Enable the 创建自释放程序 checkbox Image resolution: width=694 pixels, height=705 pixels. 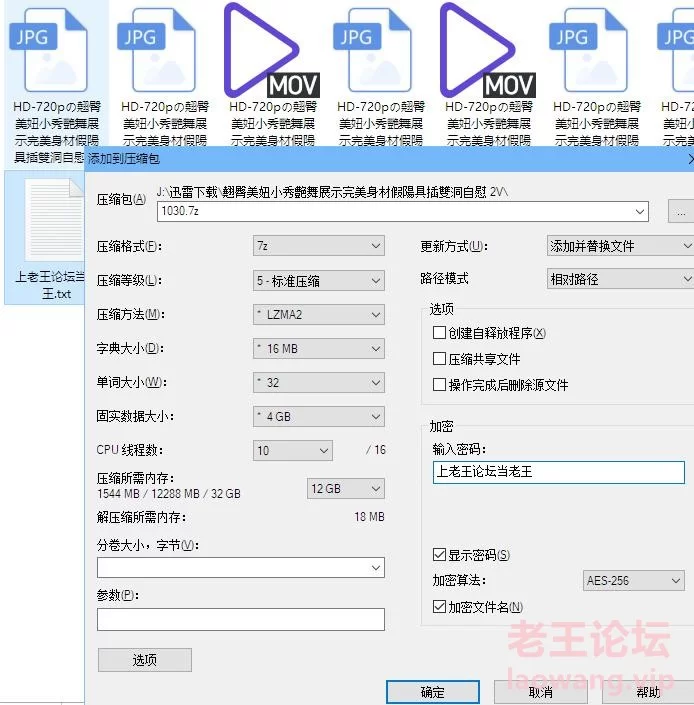pyautogui.click(x=439, y=333)
